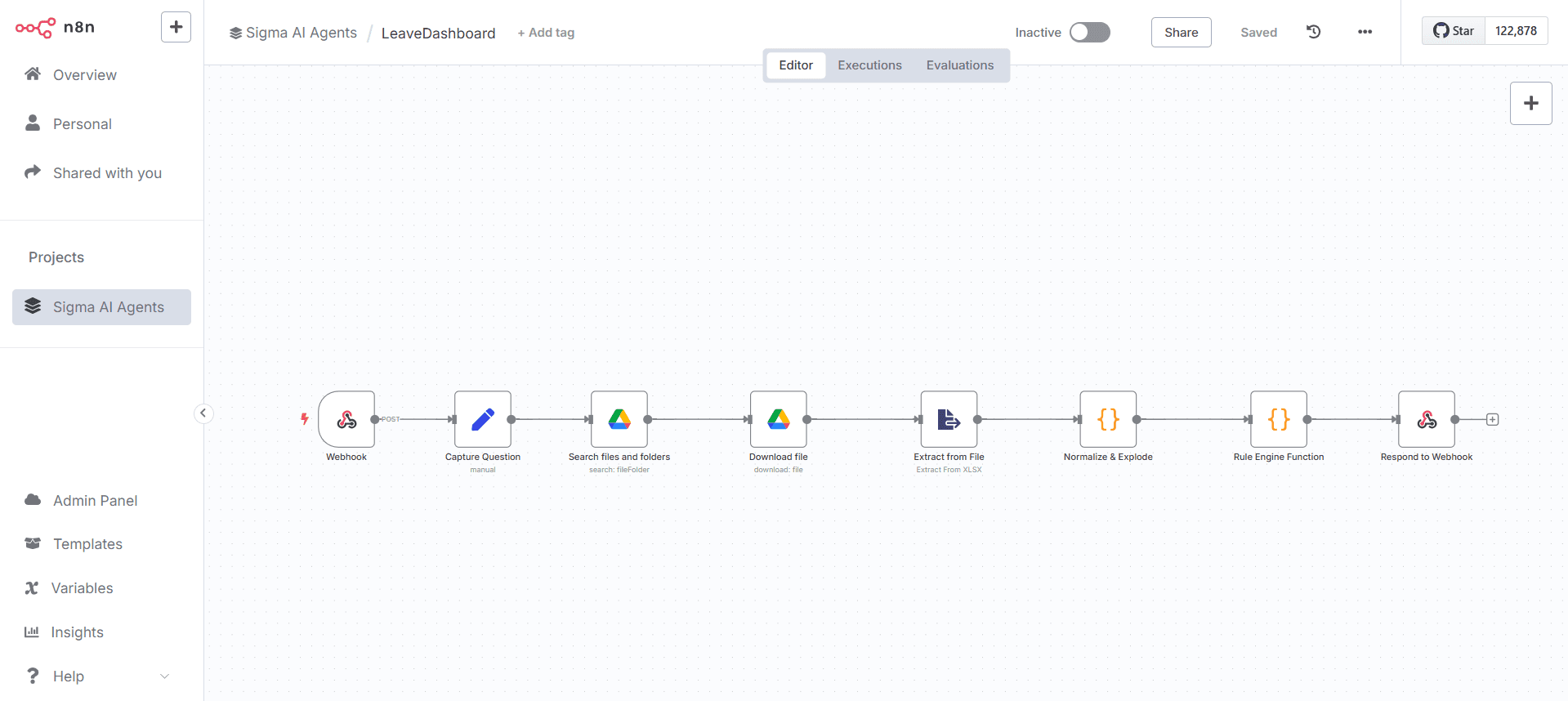Click the 122,878 star count

click(1516, 31)
